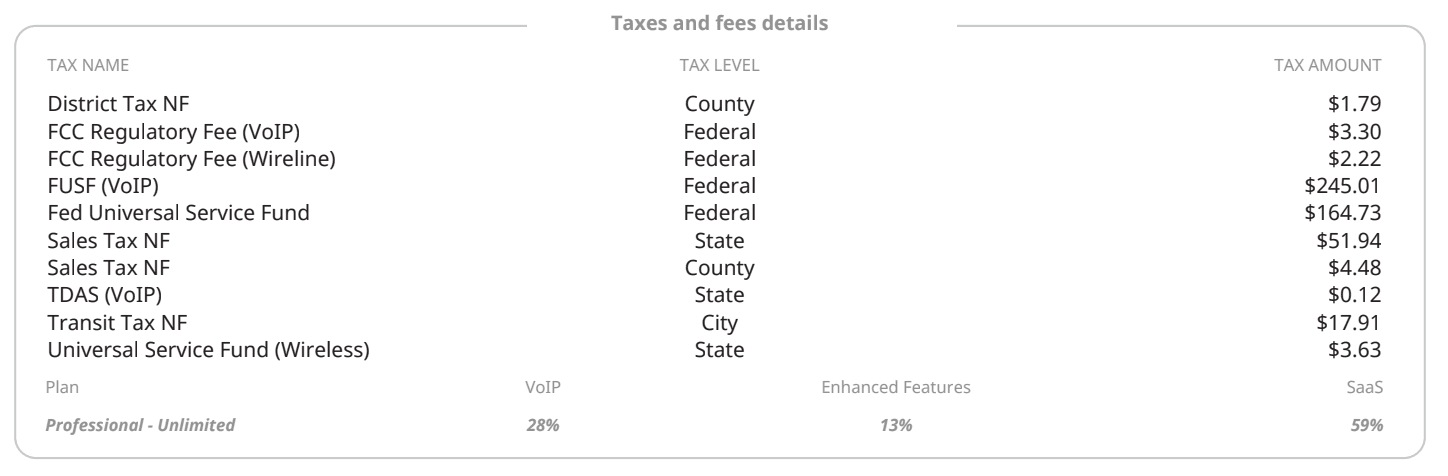The width and height of the screenshot is (1448, 476).
Task: Click the 13% Enhanced Features value
Action: (x=896, y=426)
